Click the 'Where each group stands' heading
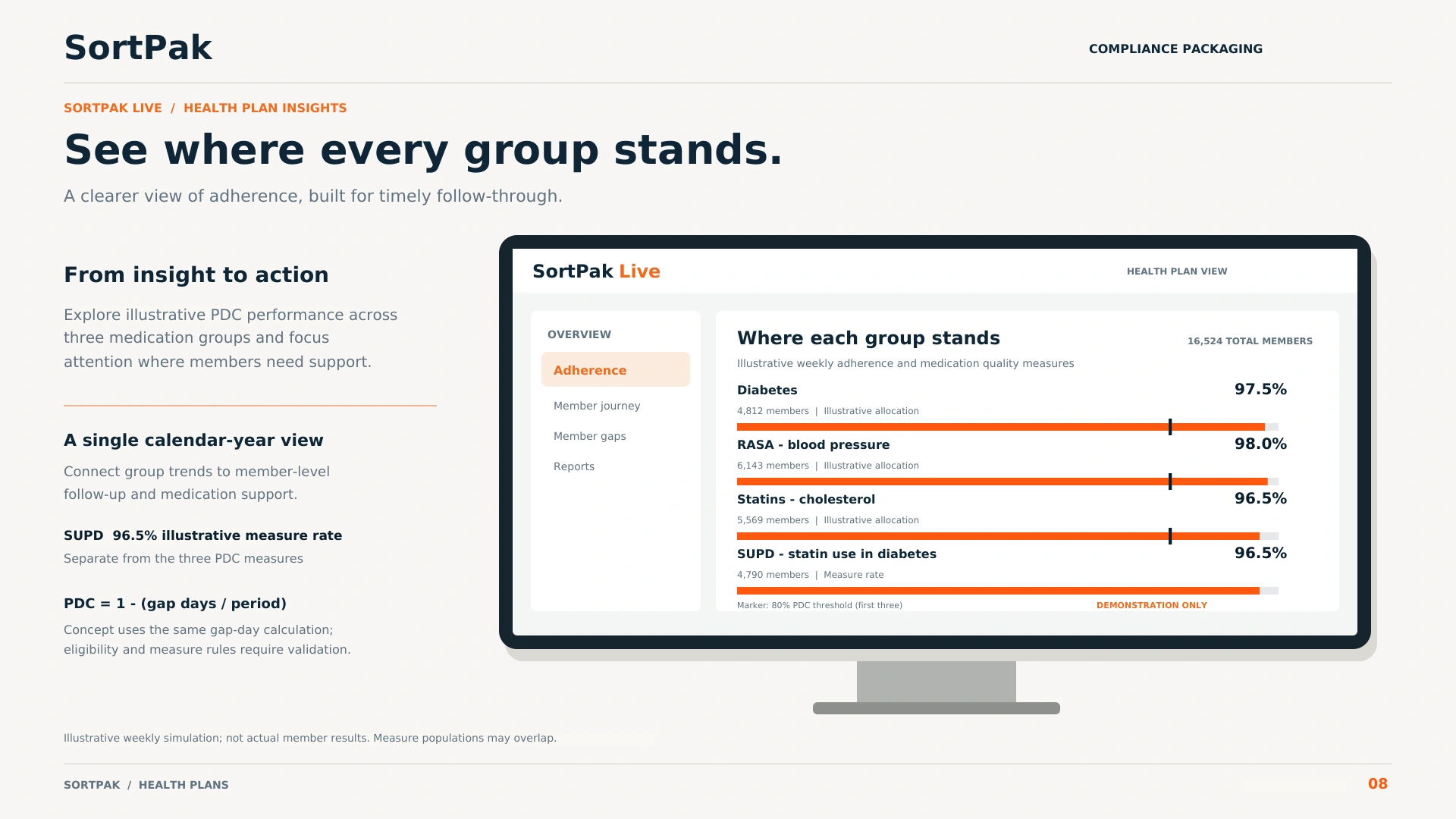The width and height of the screenshot is (1456, 819). coord(868,338)
